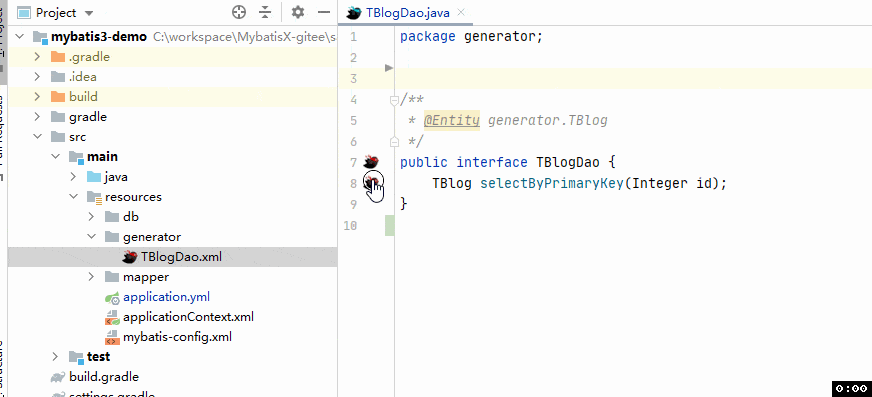
Task: Toggle fold marker at comment end line 6
Action: (x=394, y=142)
